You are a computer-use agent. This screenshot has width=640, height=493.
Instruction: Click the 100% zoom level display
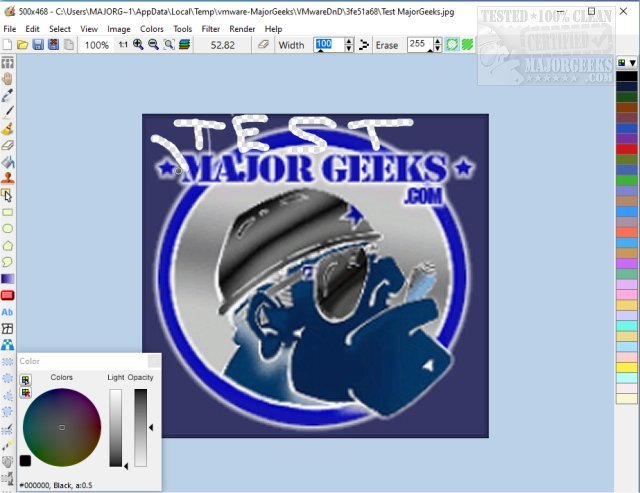click(97, 45)
